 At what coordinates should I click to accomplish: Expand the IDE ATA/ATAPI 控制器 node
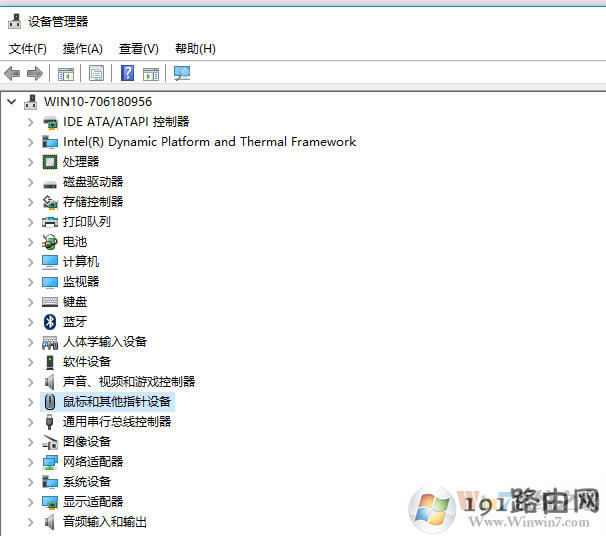coord(31,123)
